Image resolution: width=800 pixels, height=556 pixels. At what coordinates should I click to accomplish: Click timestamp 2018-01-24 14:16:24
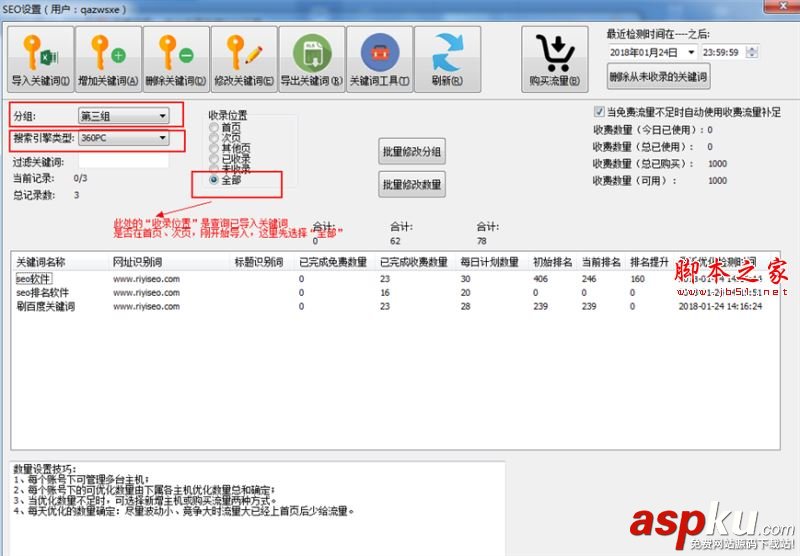click(720, 307)
